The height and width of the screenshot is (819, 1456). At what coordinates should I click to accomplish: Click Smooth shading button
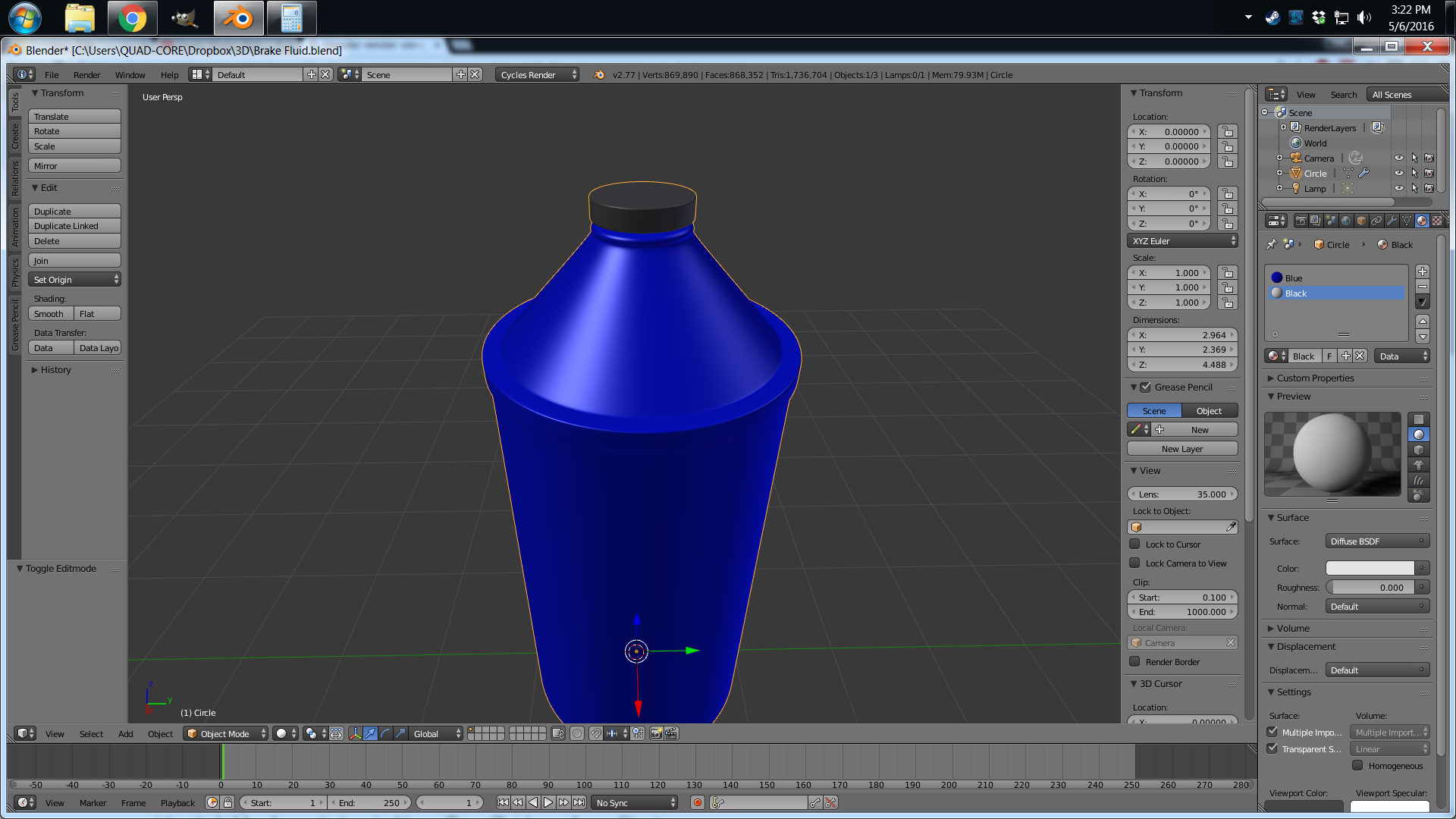(x=51, y=313)
